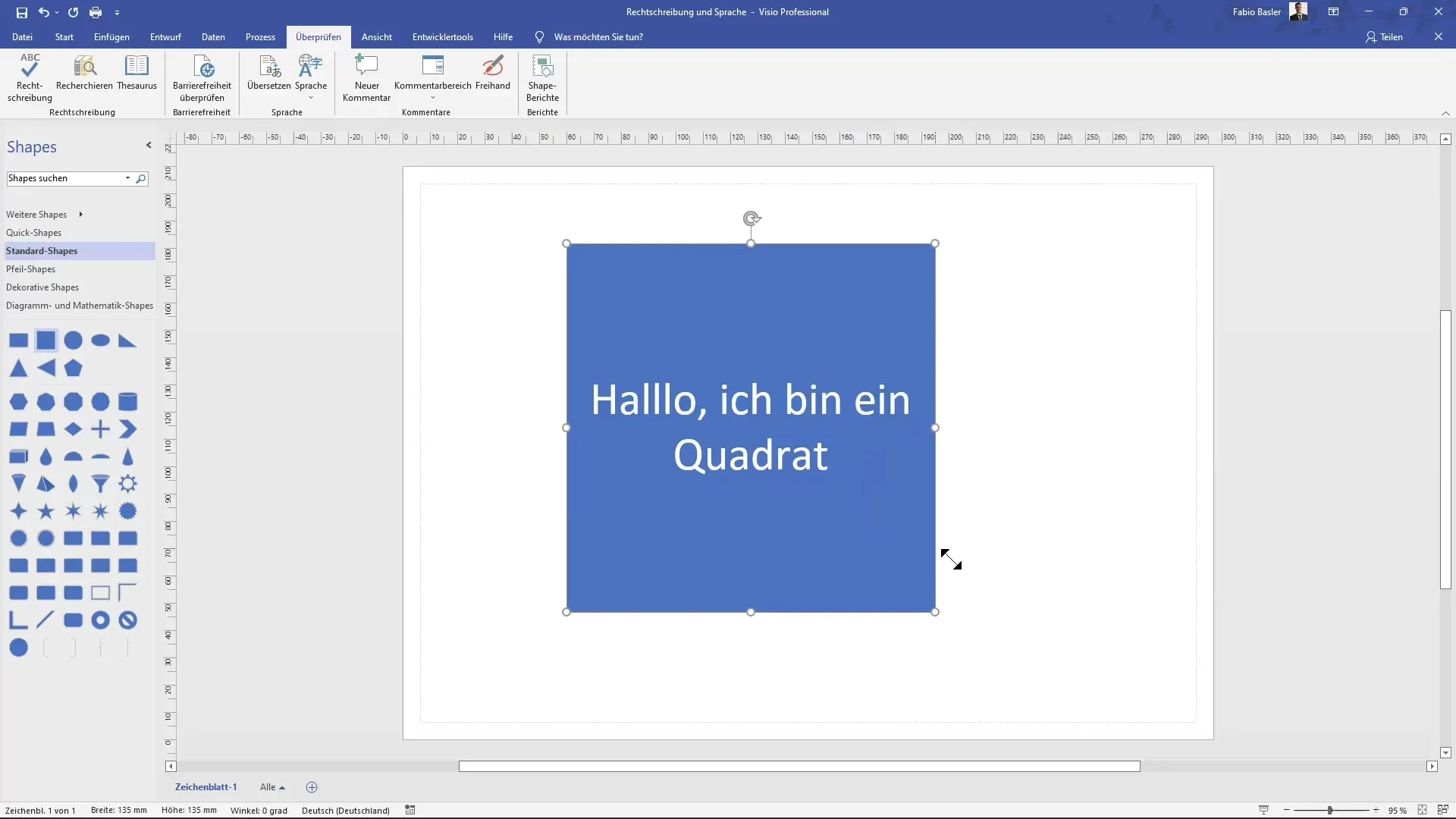Image resolution: width=1456 pixels, height=819 pixels.
Task: Open Dekorative Shapes stencil
Action: point(78,287)
